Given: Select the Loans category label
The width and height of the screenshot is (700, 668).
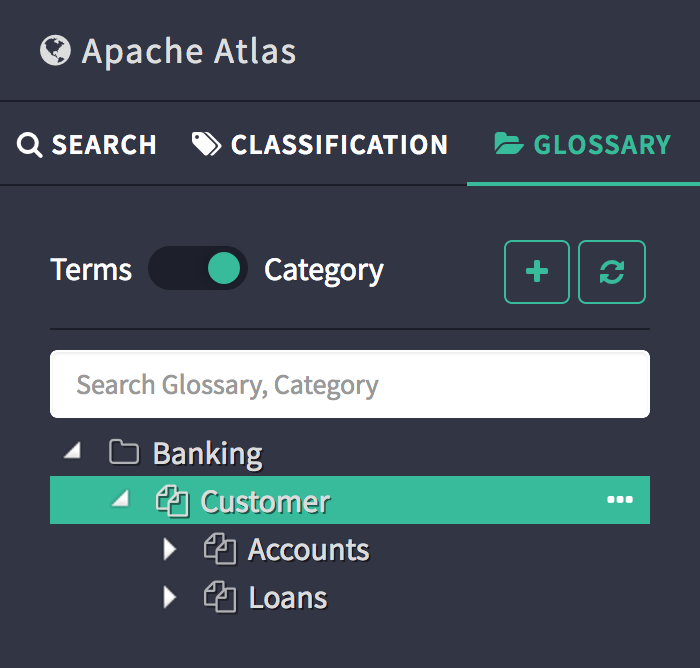Looking at the screenshot, I should pyautogui.click(x=288, y=598).
